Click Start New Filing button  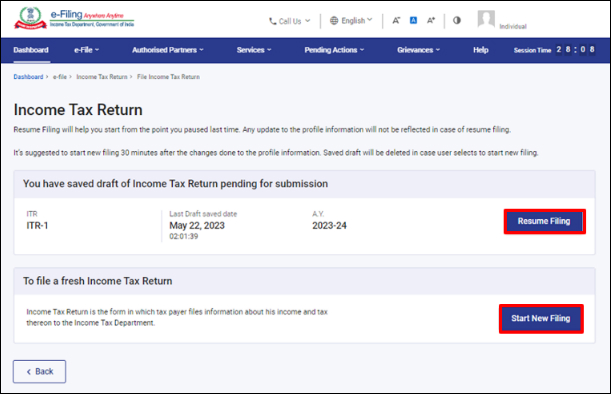[541, 318]
